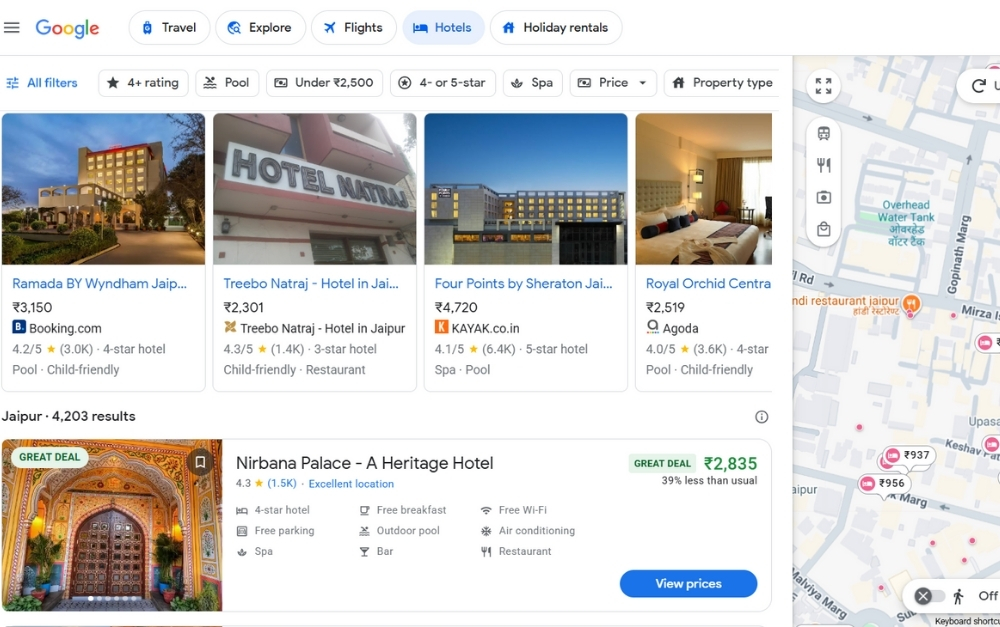Save Nirbana Palace with the bookmark icon
This screenshot has height=627, width=1000.
199,461
